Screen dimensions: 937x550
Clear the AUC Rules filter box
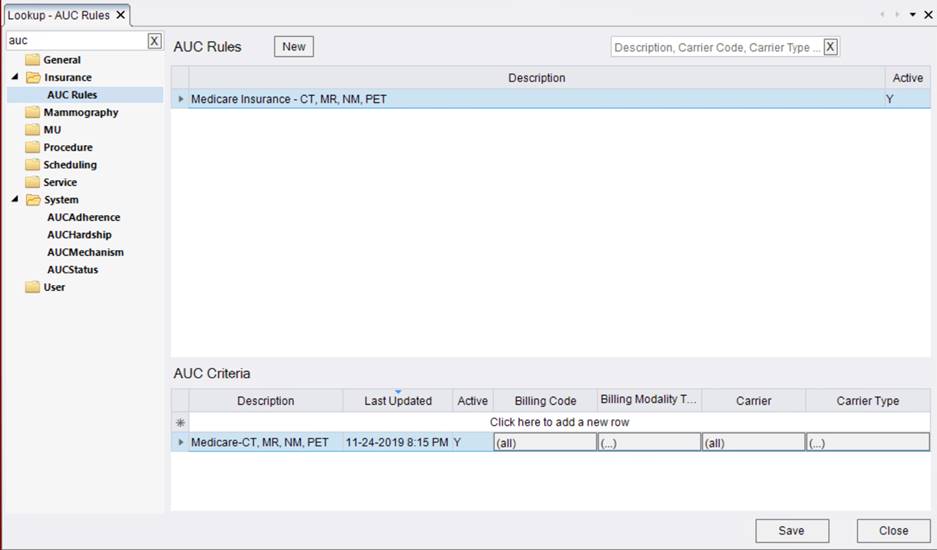[x=830, y=47]
